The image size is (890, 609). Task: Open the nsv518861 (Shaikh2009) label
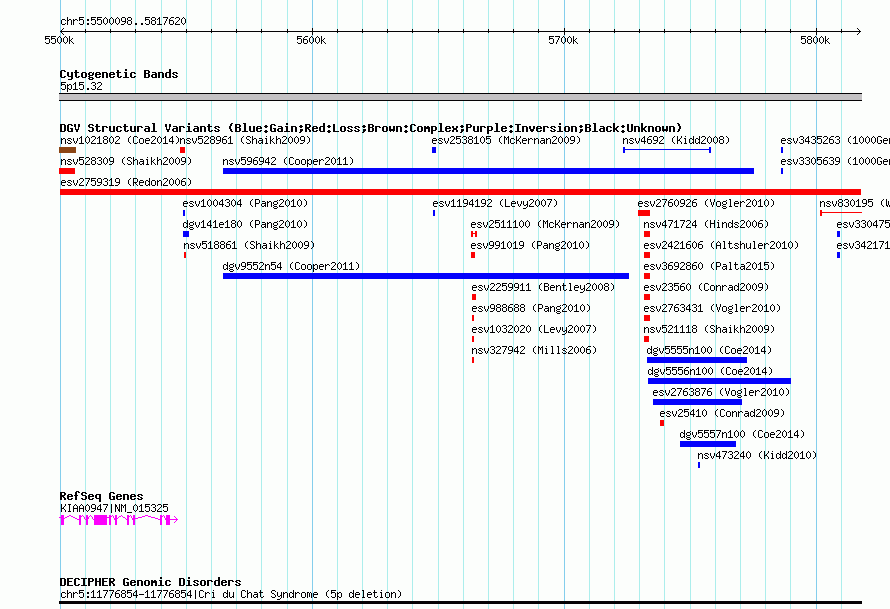pos(249,245)
